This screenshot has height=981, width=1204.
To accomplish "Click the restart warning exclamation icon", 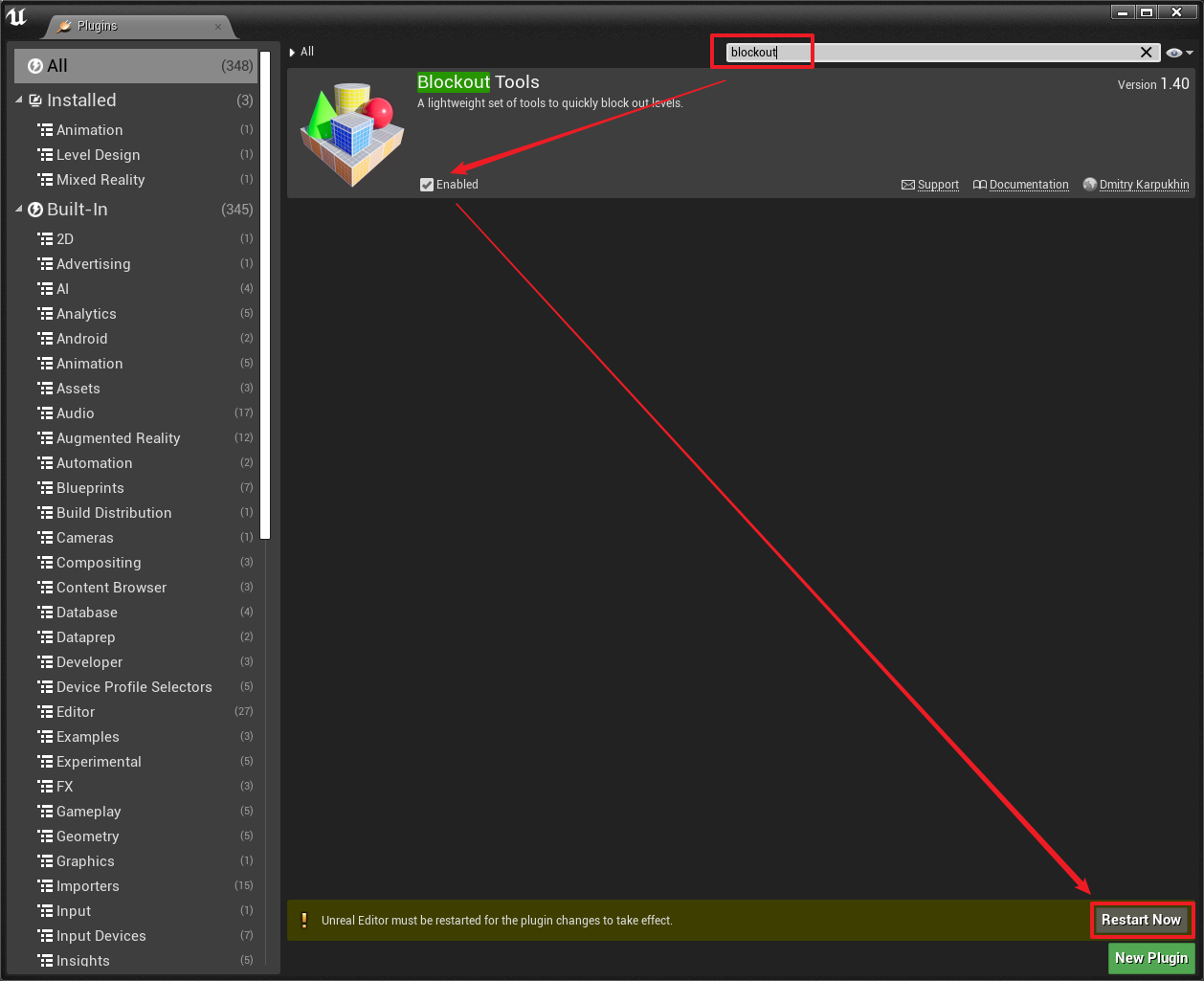I will (x=304, y=921).
